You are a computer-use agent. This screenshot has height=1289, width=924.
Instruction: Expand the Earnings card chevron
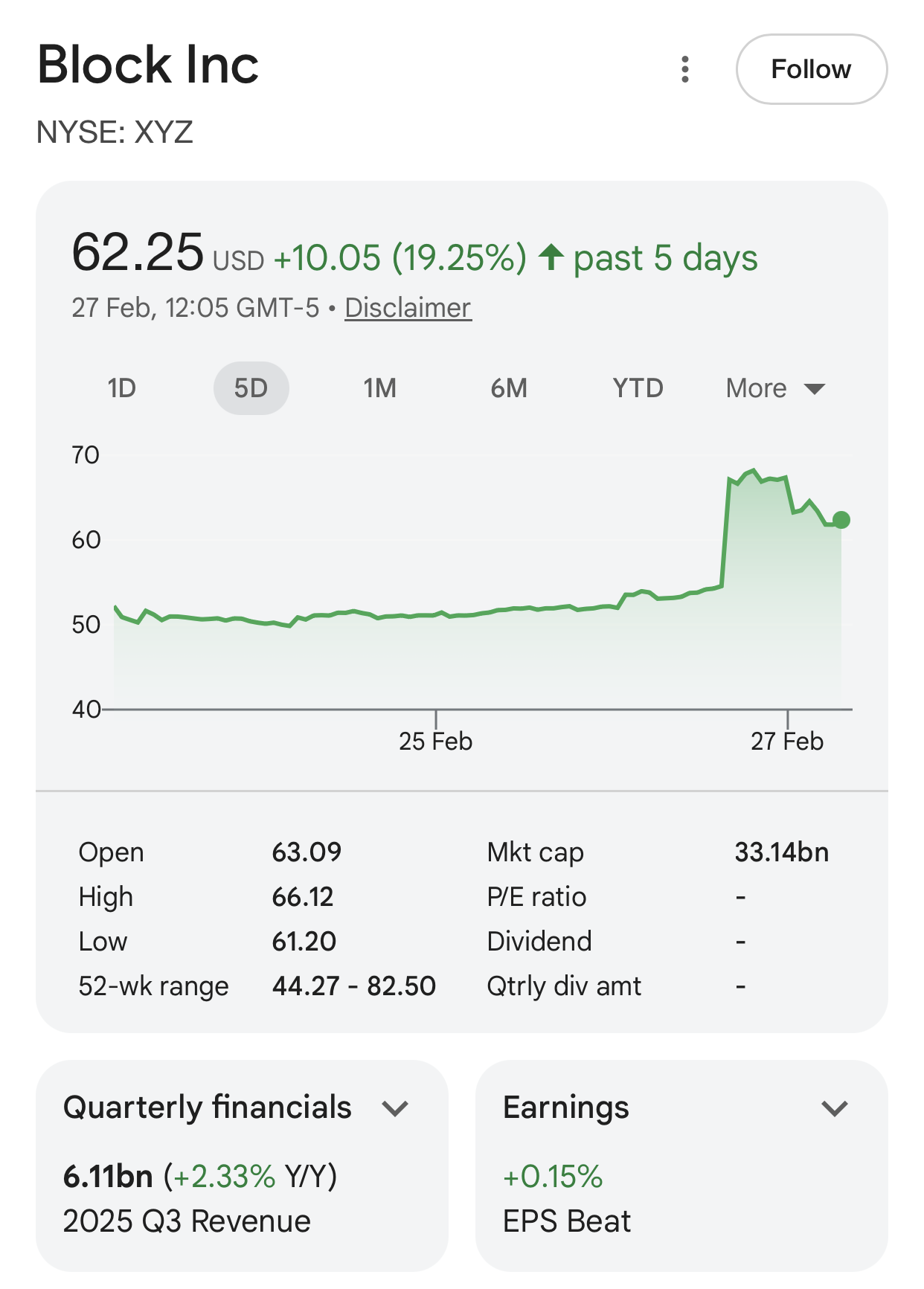(x=835, y=1108)
